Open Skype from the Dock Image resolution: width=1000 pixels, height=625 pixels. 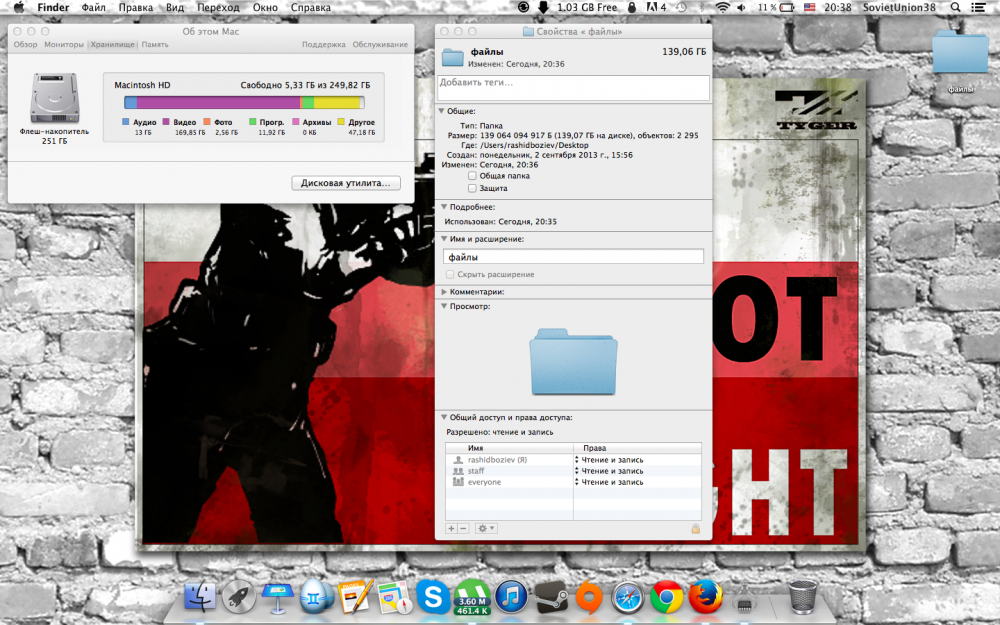pos(433,597)
